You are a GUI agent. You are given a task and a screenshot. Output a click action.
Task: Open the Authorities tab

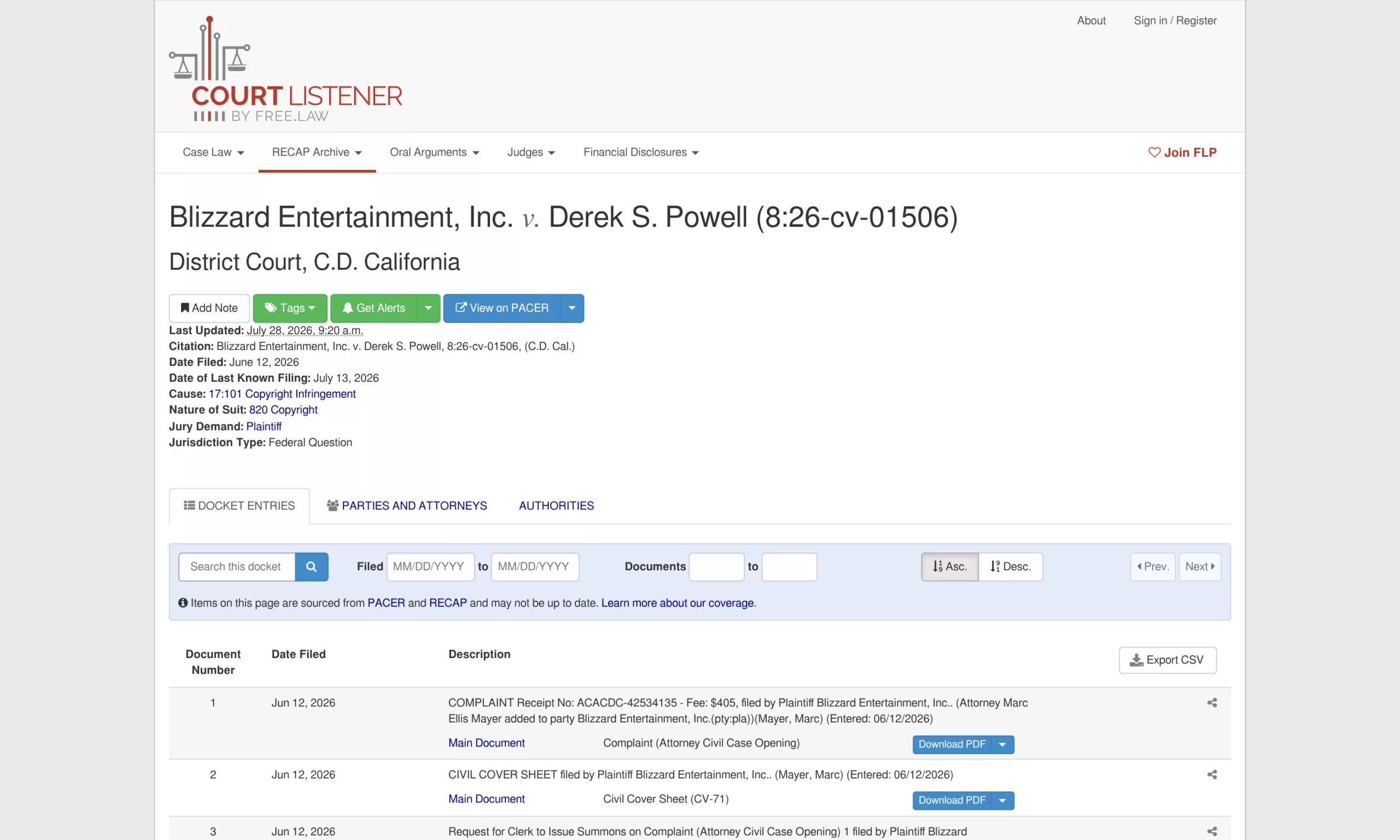click(x=556, y=505)
